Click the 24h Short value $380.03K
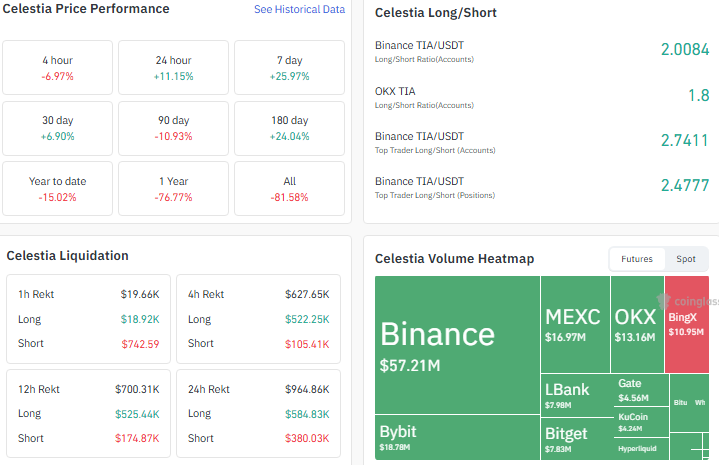Viewport: 719px width, 465px height. 307,438
